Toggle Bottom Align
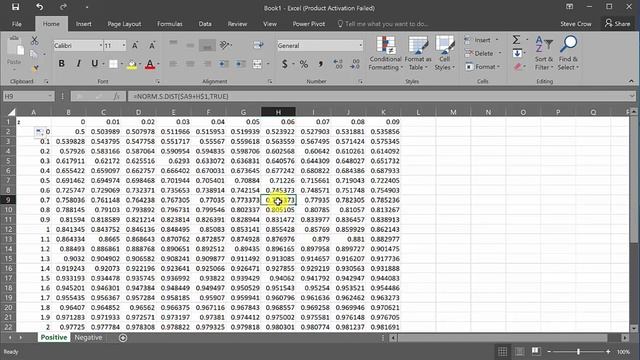Image resolution: width=640 pixels, height=360 pixels. coord(207,45)
